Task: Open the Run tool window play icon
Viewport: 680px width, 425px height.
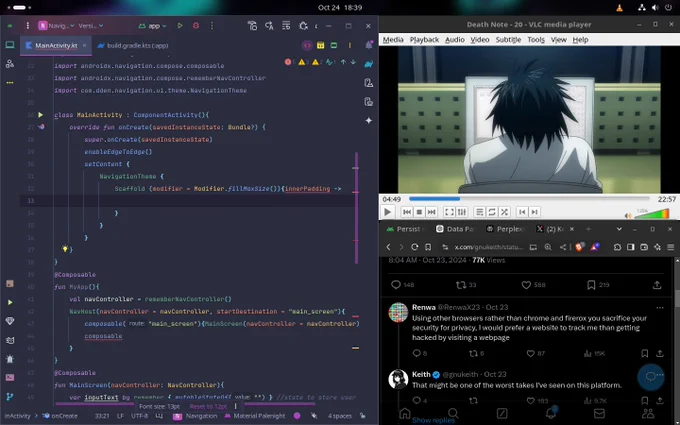Action: [10, 302]
